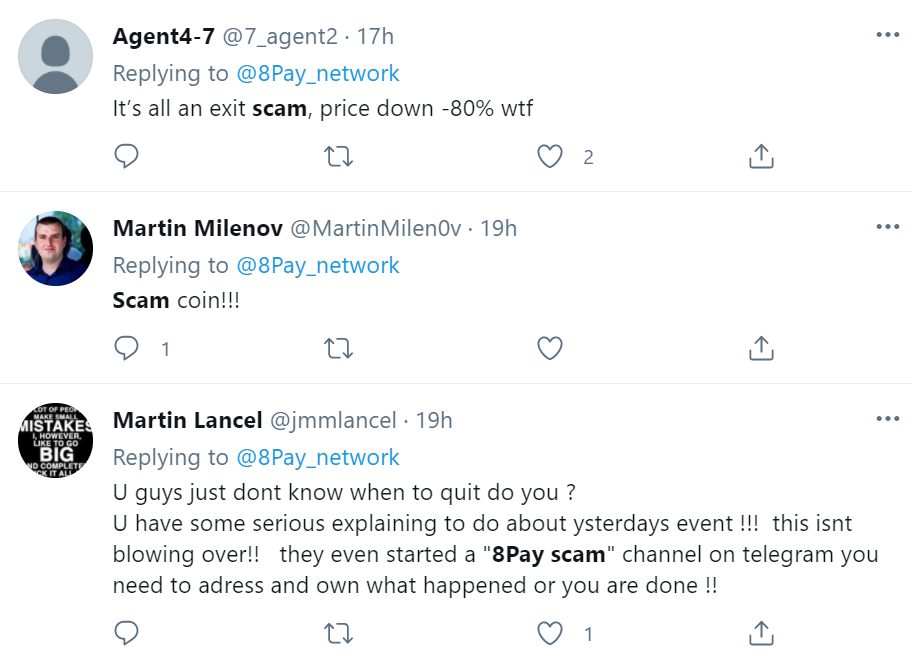Like Martin Lancel's tweet with 1 like
Screen dimensions: 911x661
pyautogui.click(x=550, y=633)
